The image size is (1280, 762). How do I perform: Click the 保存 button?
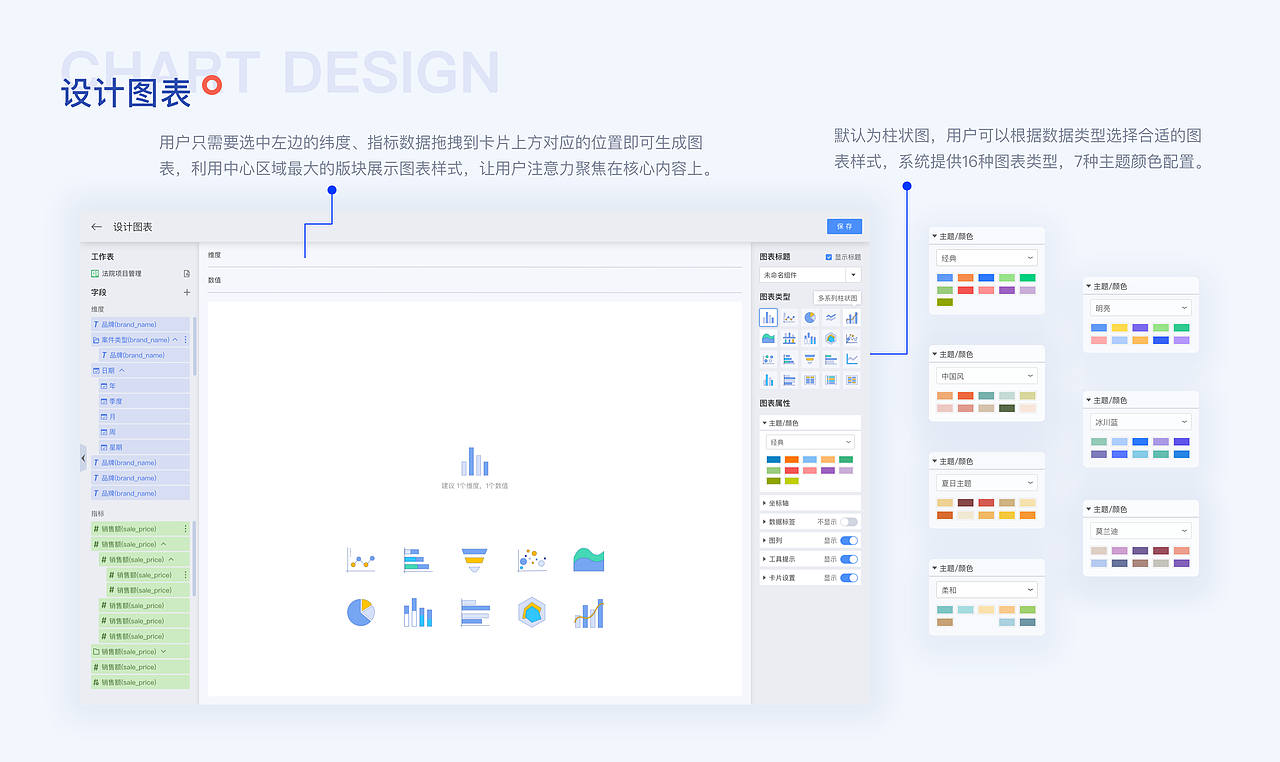pyautogui.click(x=844, y=227)
